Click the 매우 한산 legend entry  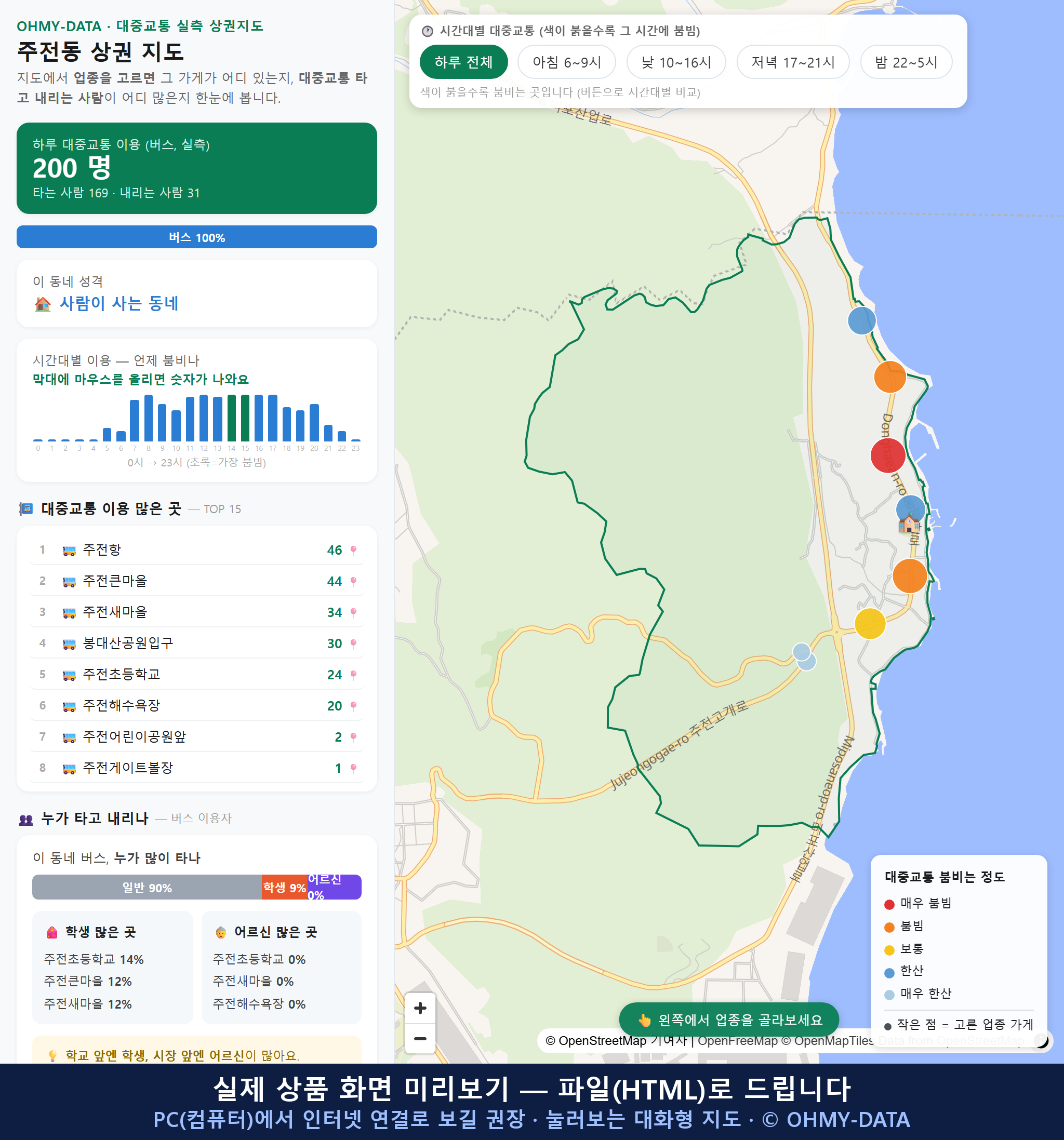[917, 993]
